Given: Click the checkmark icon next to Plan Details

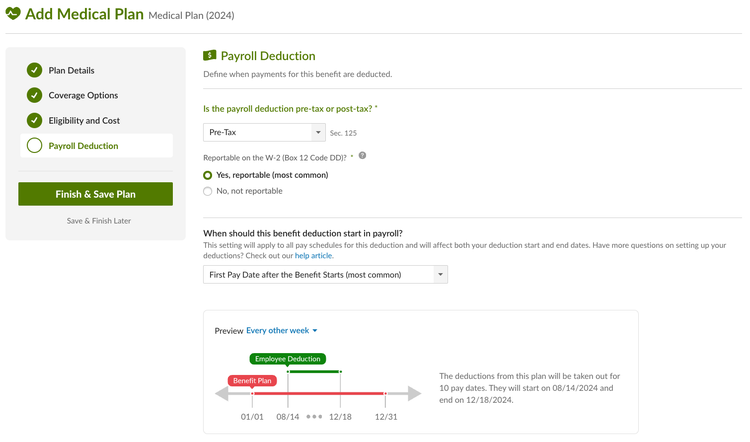Looking at the screenshot, I should [x=34, y=70].
